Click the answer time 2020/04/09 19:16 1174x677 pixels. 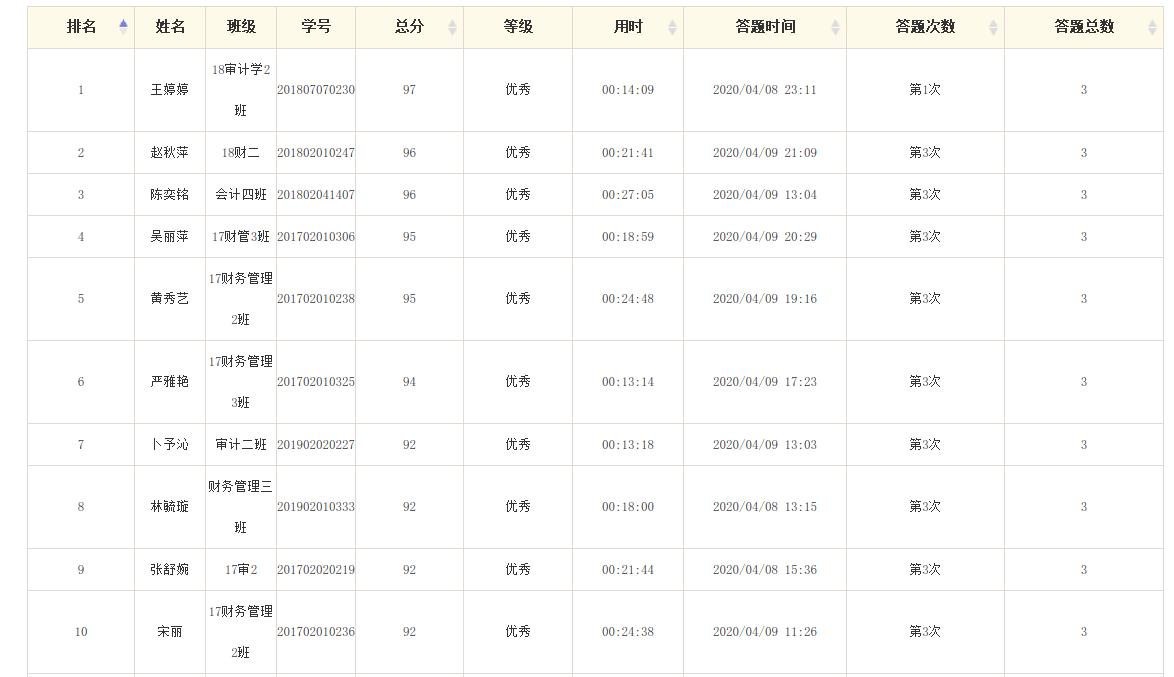coord(764,299)
